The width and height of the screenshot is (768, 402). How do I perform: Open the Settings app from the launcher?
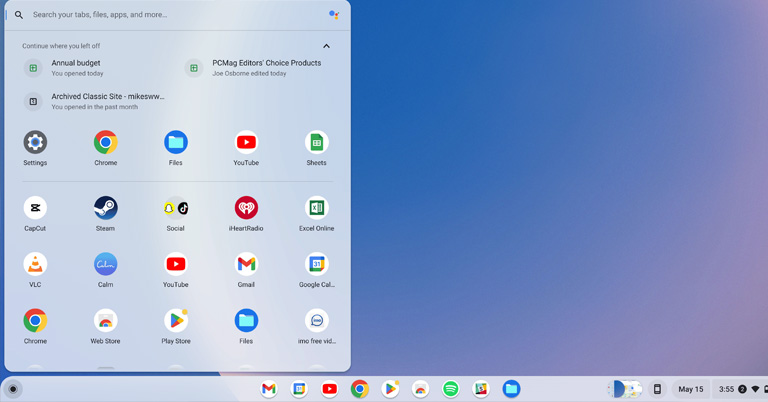[35, 143]
